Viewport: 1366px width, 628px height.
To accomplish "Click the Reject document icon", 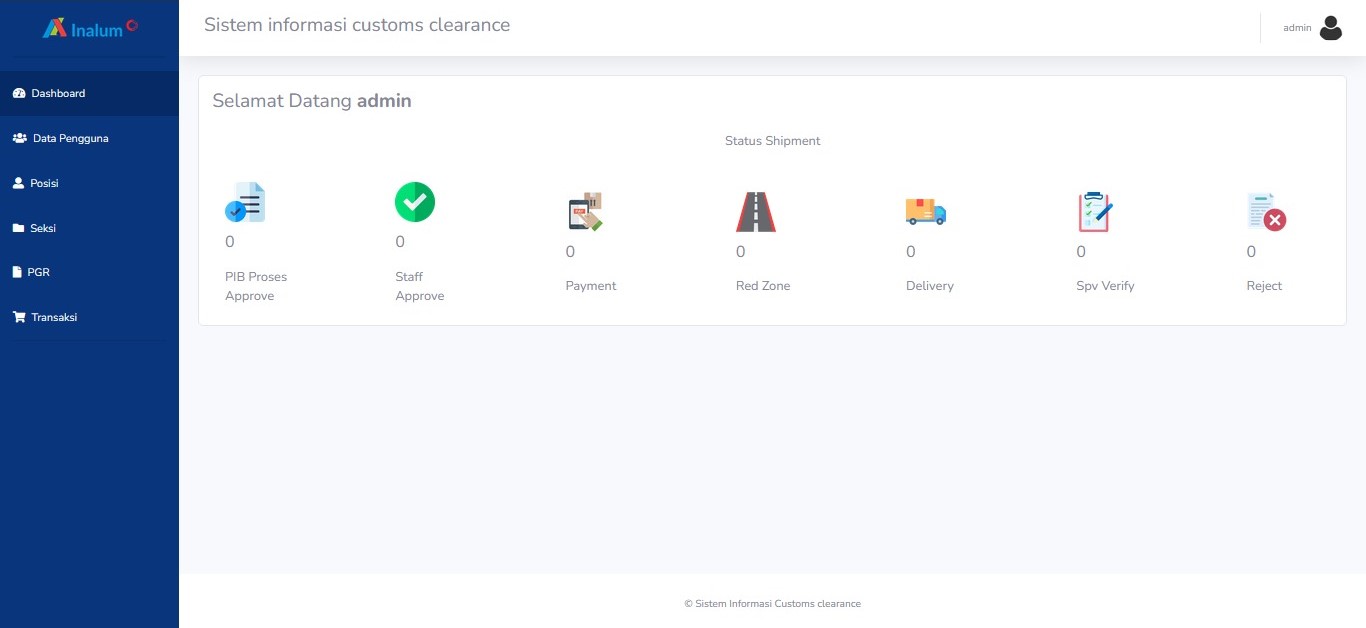I will (x=1266, y=212).
